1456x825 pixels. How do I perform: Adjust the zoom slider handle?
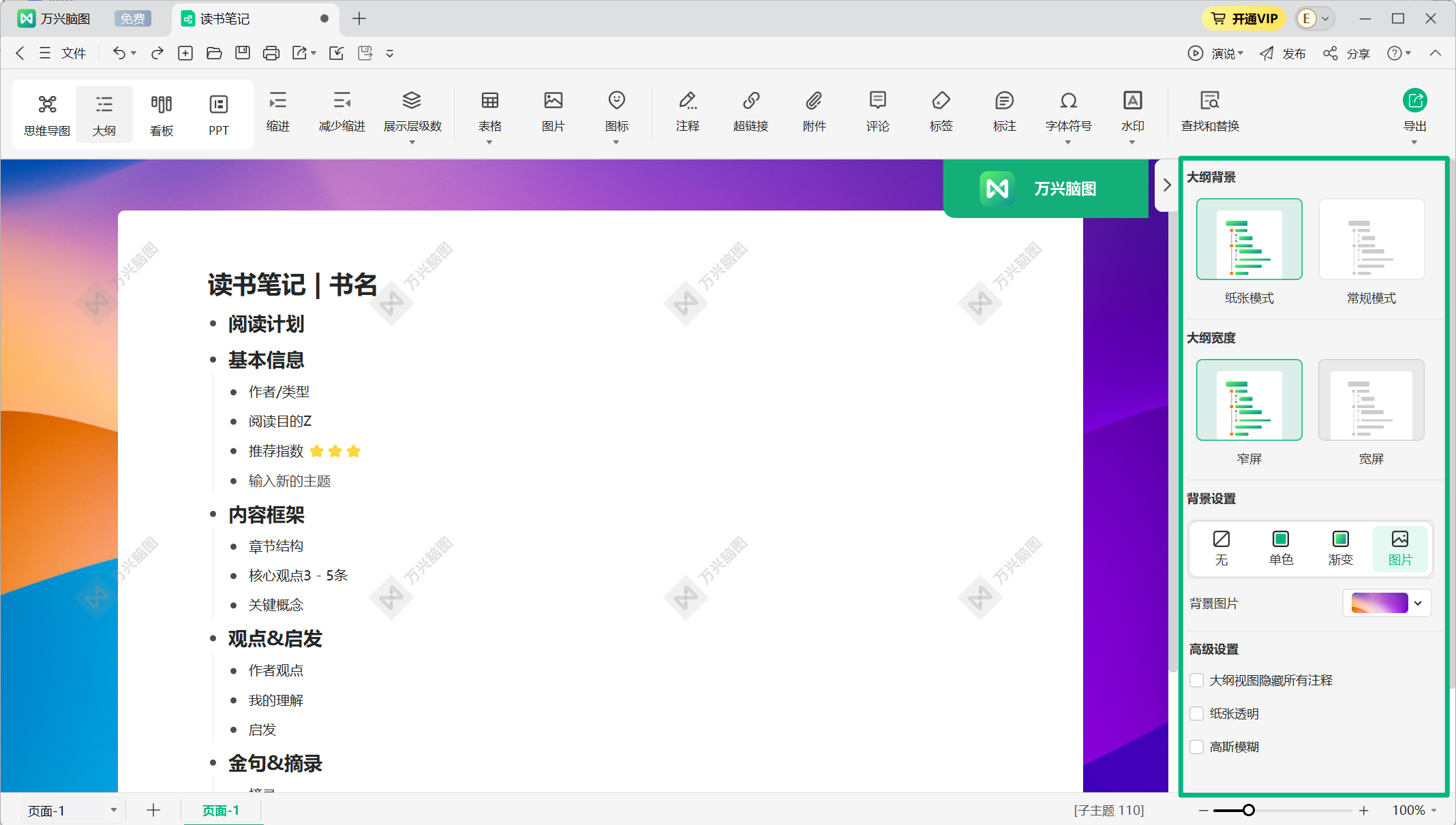(x=1249, y=810)
